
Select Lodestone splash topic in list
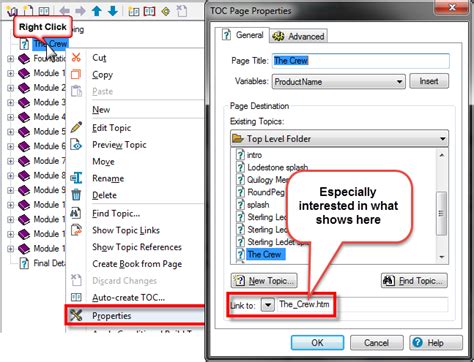point(278,167)
